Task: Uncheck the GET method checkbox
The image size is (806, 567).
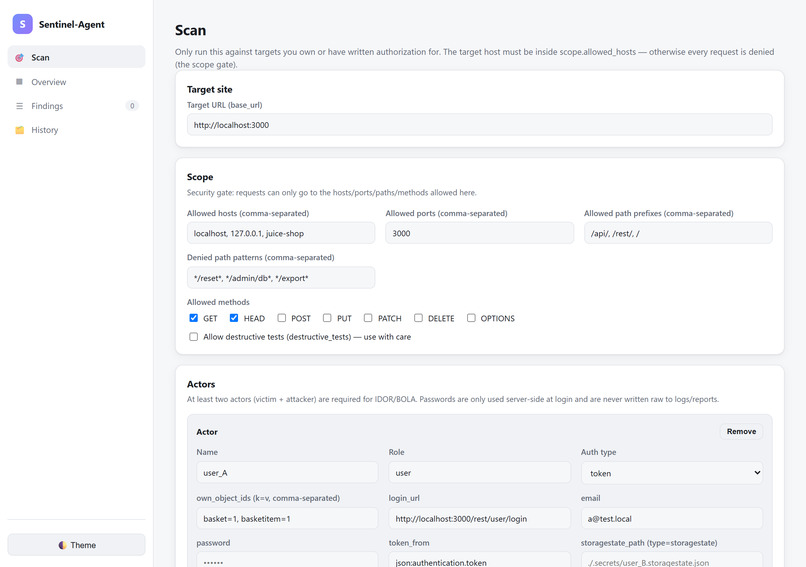Action: coord(193,318)
